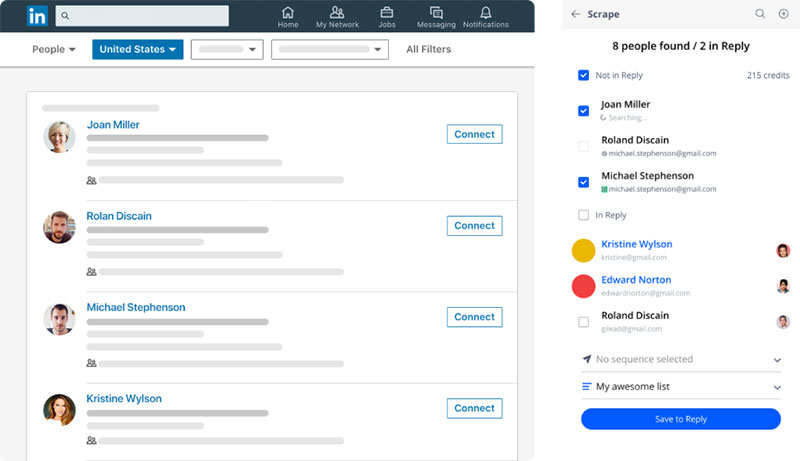Toggle the In Reply checkbox
Screen dimensions: 800x461
click(x=584, y=215)
